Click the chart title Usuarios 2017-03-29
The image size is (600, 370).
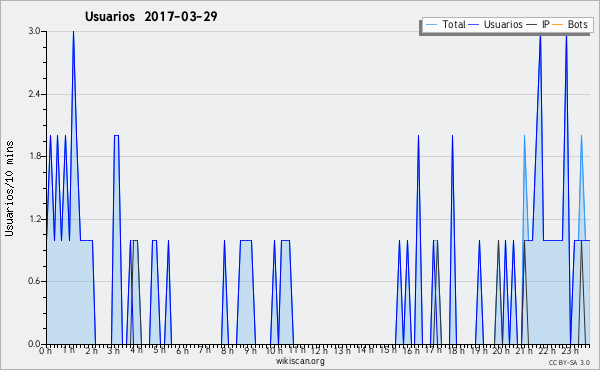[151, 16]
